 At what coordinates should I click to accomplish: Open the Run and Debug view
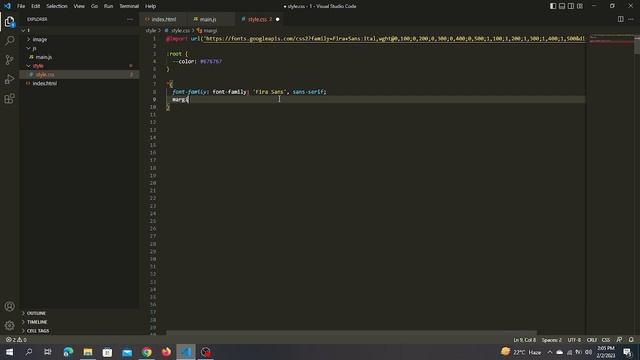pyautogui.click(x=9, y=79)
